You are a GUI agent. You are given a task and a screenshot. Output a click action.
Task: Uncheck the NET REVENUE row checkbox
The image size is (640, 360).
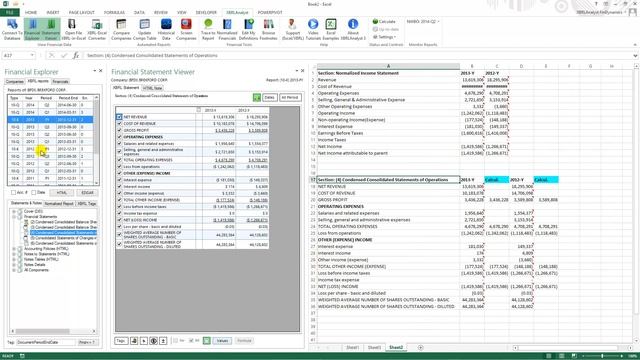(x=119, y=117)
